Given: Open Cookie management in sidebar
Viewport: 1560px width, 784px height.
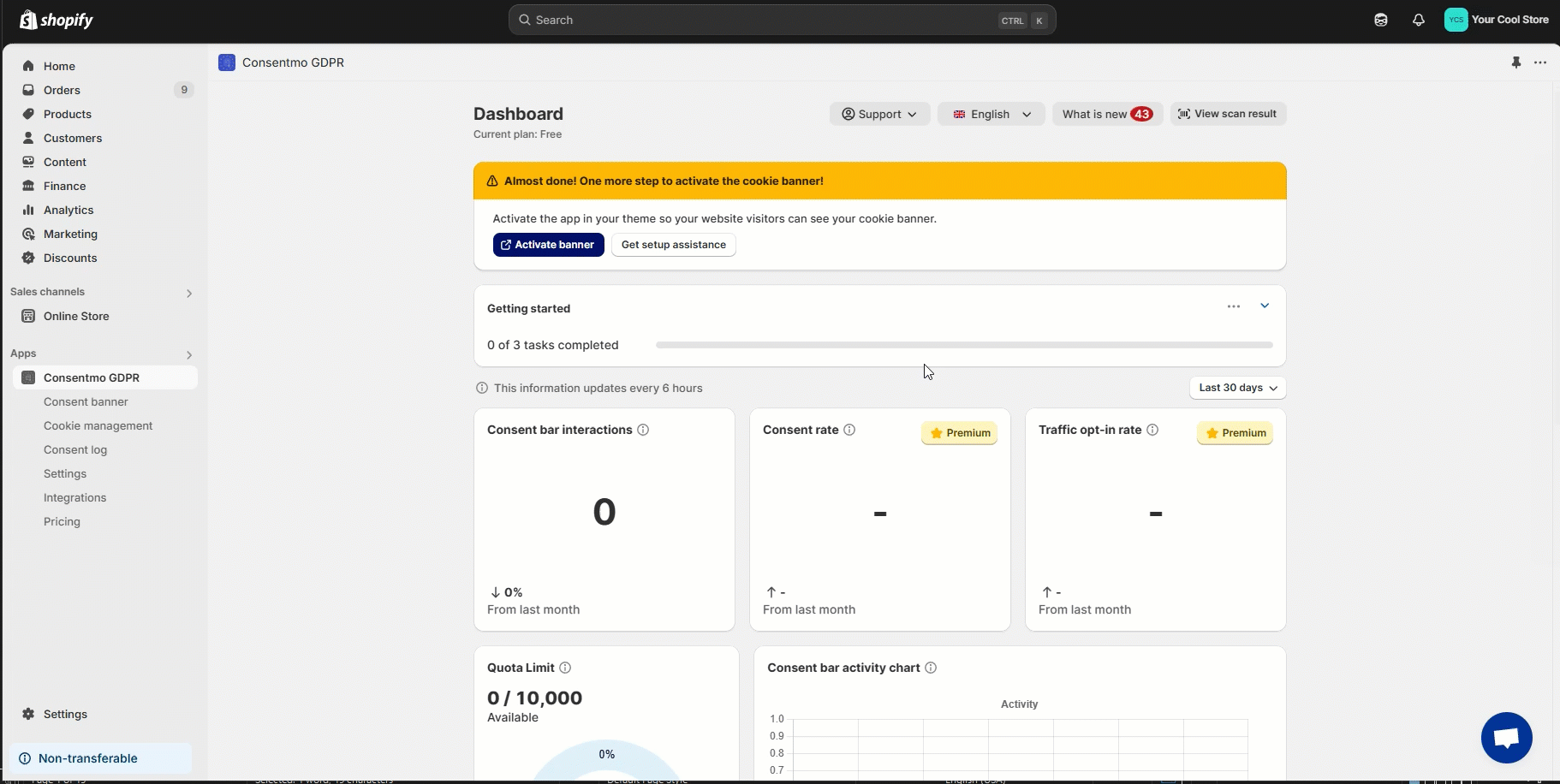Looking at the screenshot, I should pos(98,425).
